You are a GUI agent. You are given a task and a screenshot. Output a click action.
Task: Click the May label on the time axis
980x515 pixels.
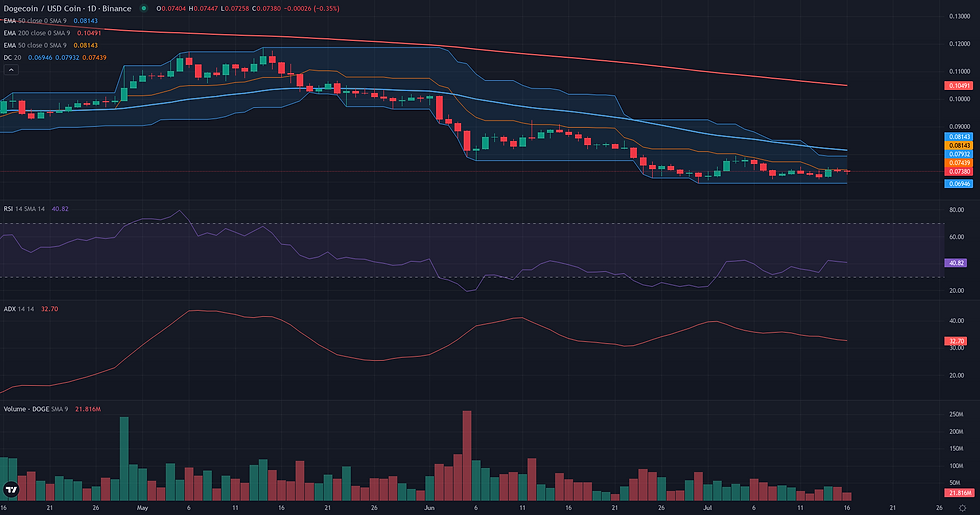(x=142, y=508)
